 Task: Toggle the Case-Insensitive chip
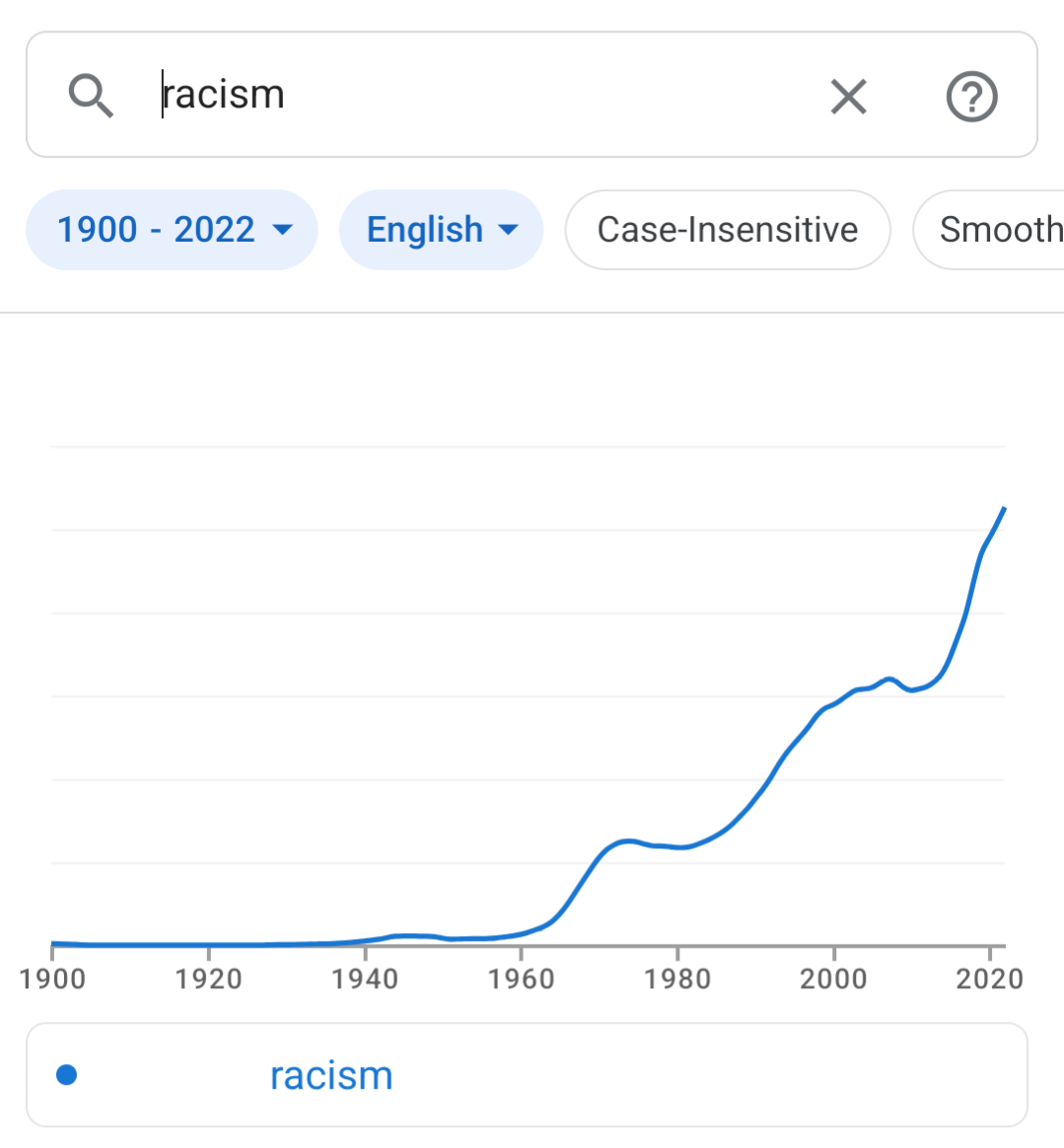point(728,230)
